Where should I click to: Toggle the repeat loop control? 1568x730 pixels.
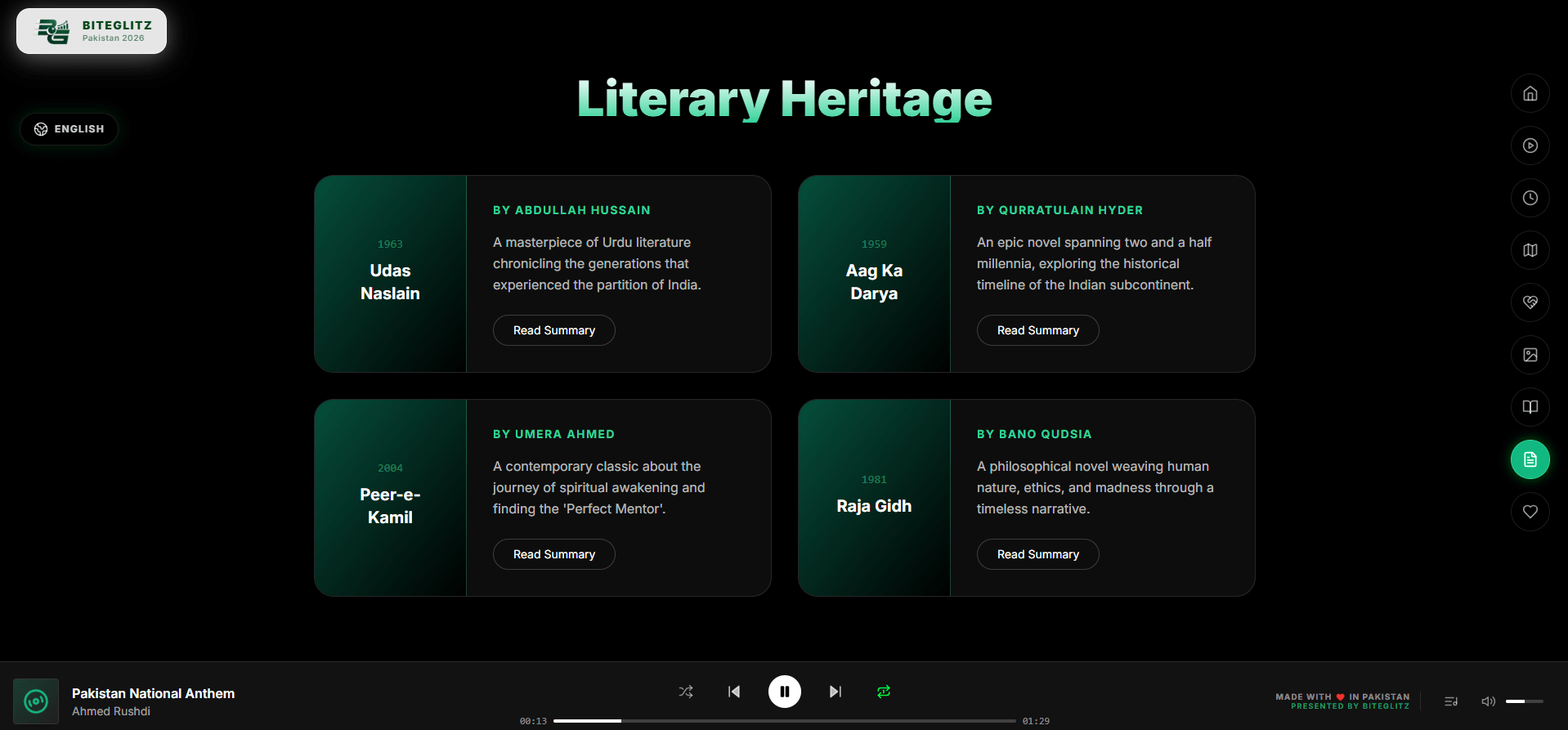click(884, 692)
